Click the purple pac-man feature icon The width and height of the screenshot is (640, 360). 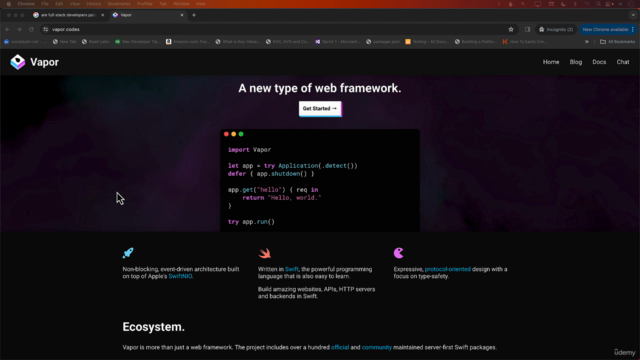point(398,253)
